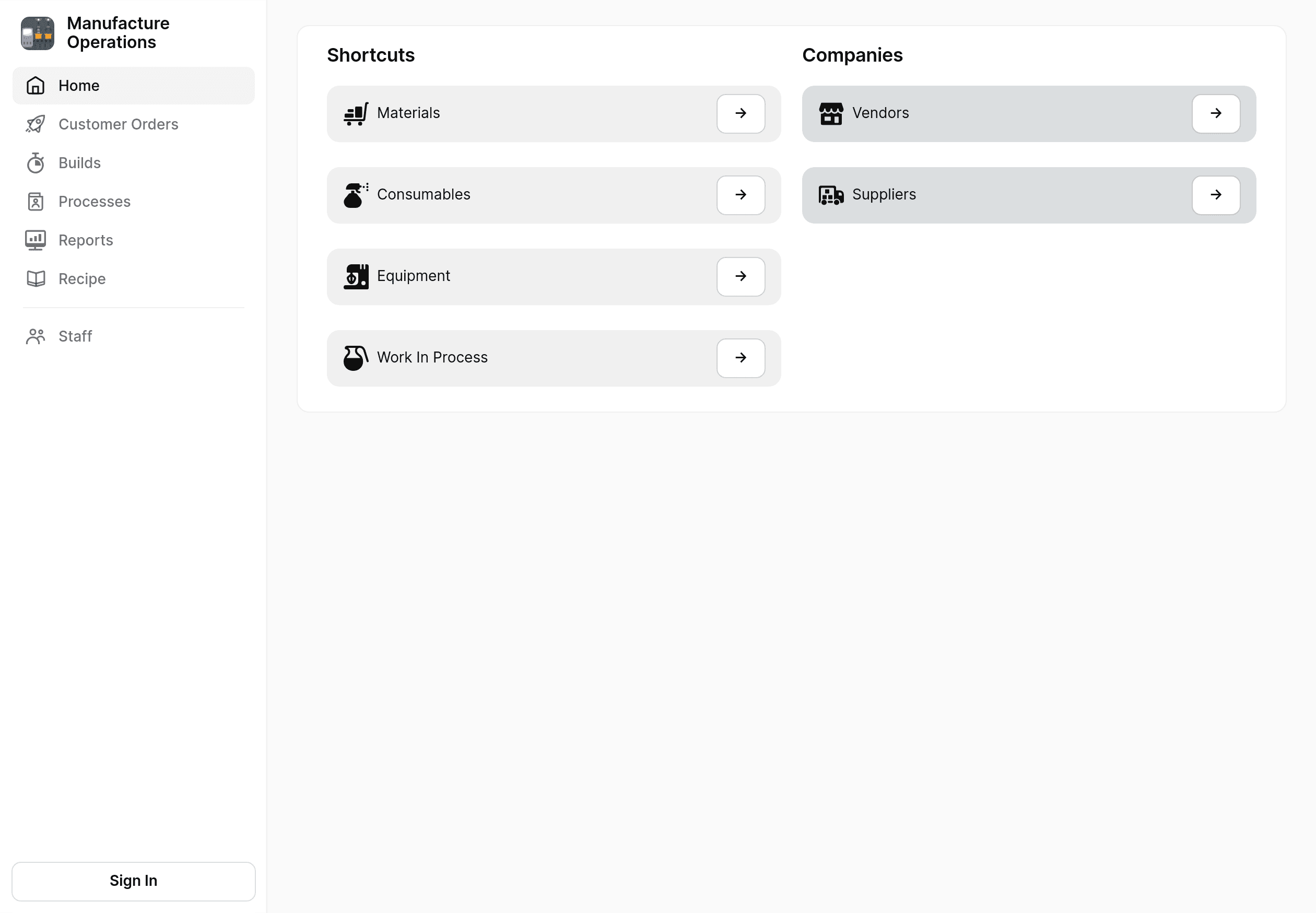Navigate to Materials via arrow button
The image size is (1316, 913).
[x=741, y=113]
